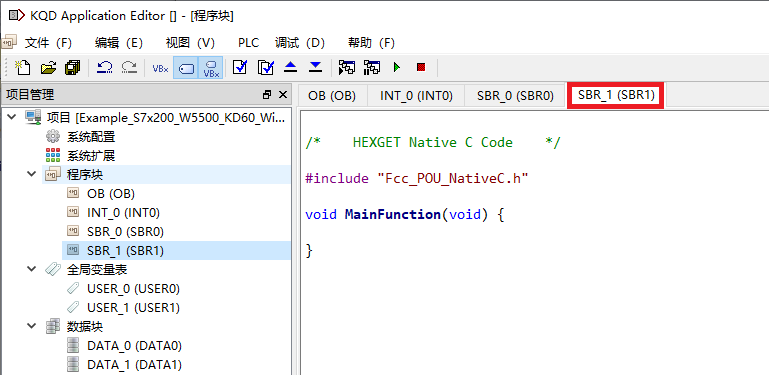The height and width of the screenshot is (375, 769).
Task: Toggle the symbol tag view button
Action: (186, 68)
